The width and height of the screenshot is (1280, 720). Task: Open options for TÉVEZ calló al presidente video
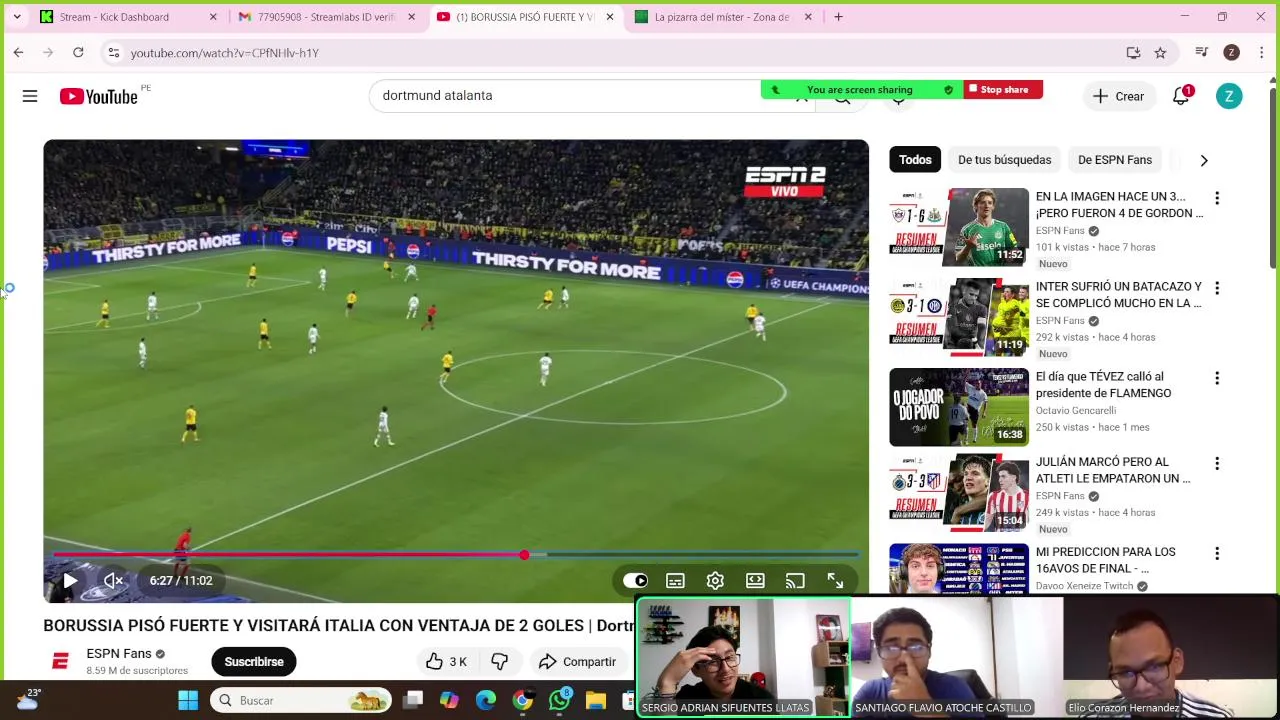point(1217,378)
